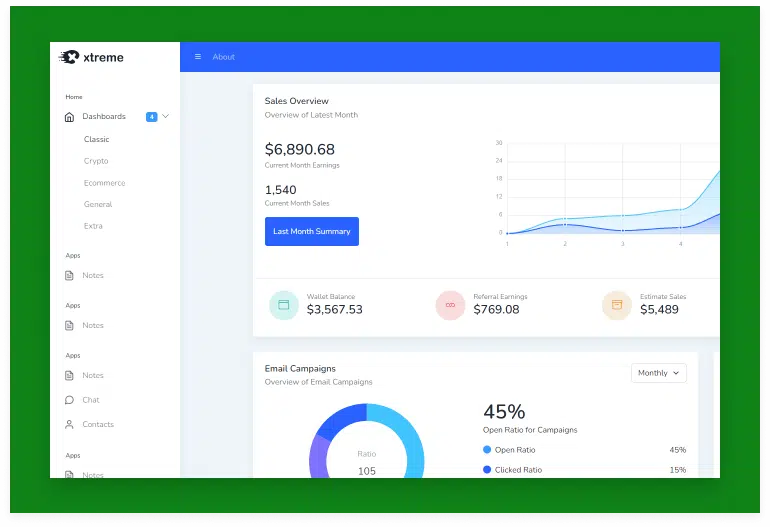Click the $769.08 referral earnings

point(496,309)
